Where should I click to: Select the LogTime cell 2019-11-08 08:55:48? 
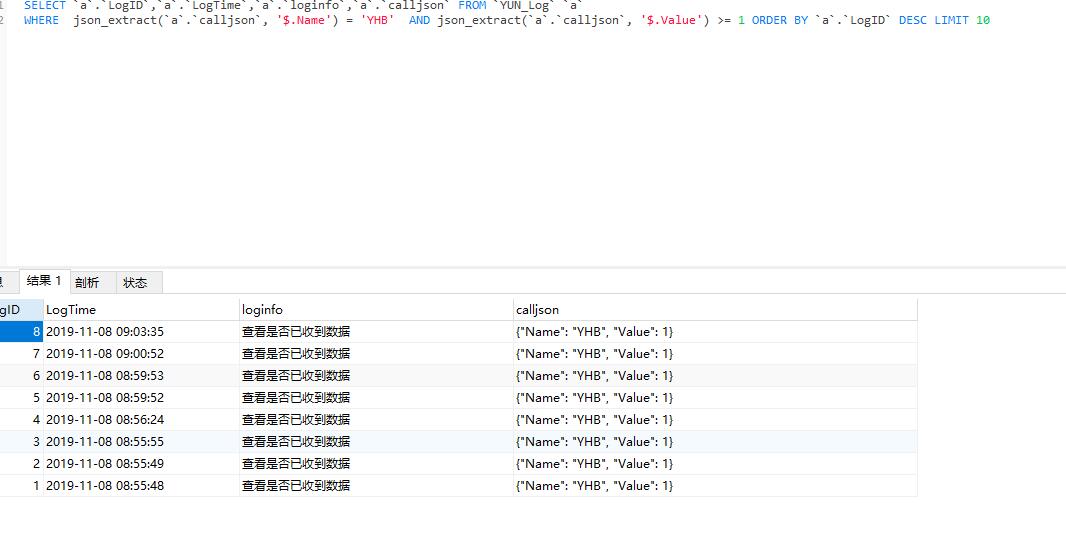click(104, 486)
